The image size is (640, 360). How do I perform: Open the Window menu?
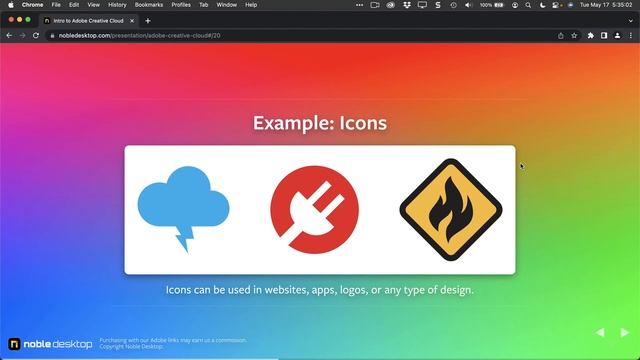227,5
